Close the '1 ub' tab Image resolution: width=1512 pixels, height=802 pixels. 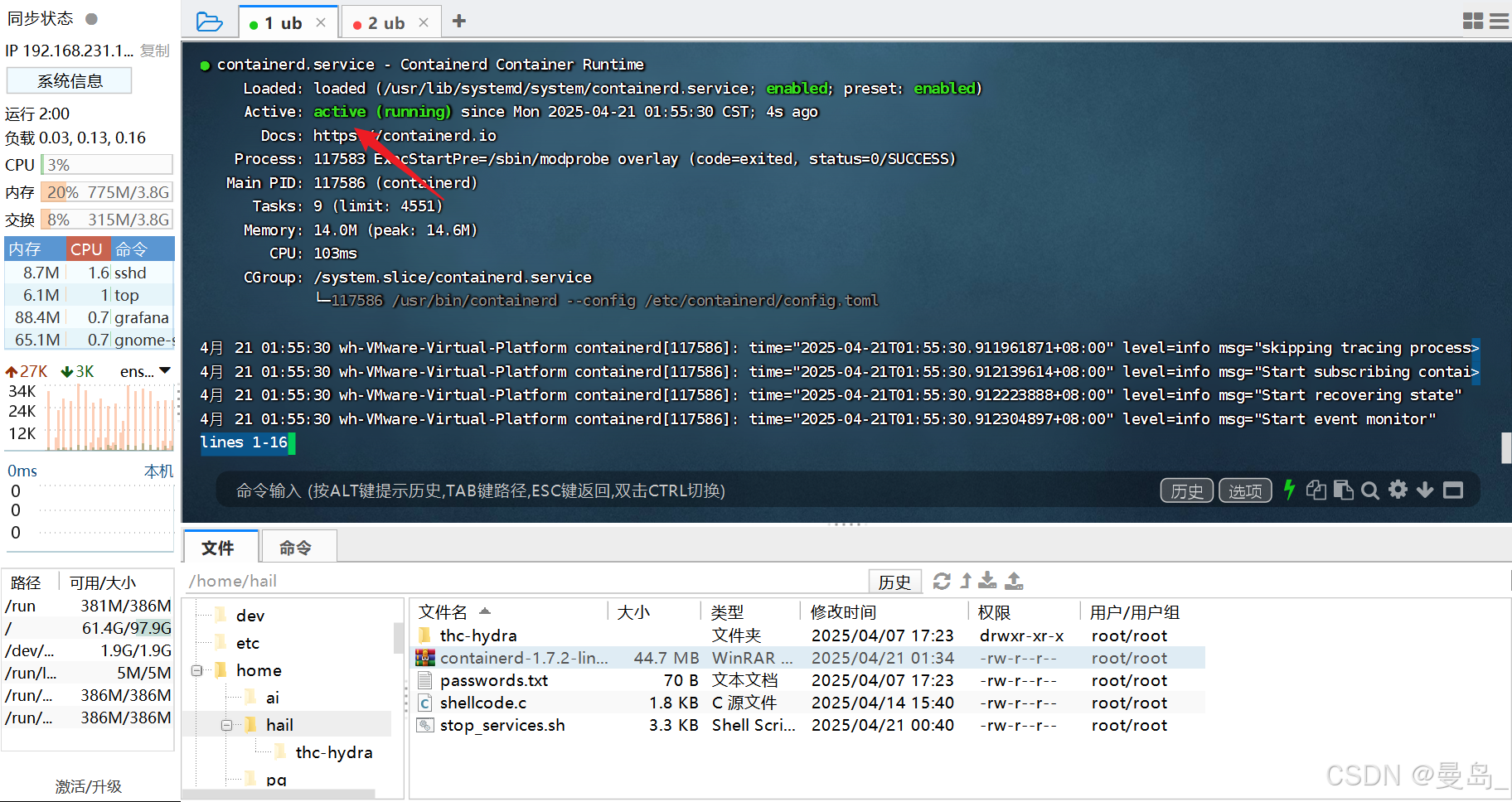point(321,22)
